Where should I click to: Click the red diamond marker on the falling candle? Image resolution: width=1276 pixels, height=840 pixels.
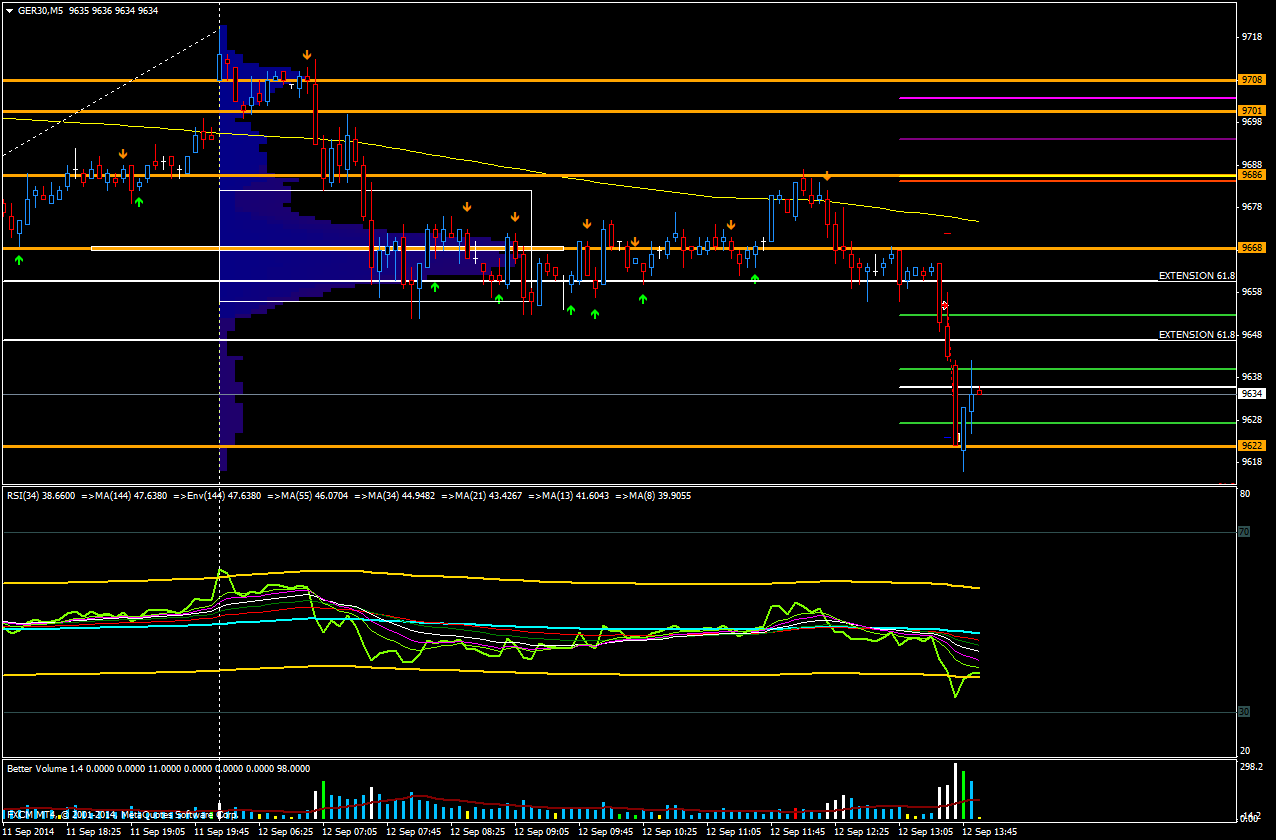(945, 305)
